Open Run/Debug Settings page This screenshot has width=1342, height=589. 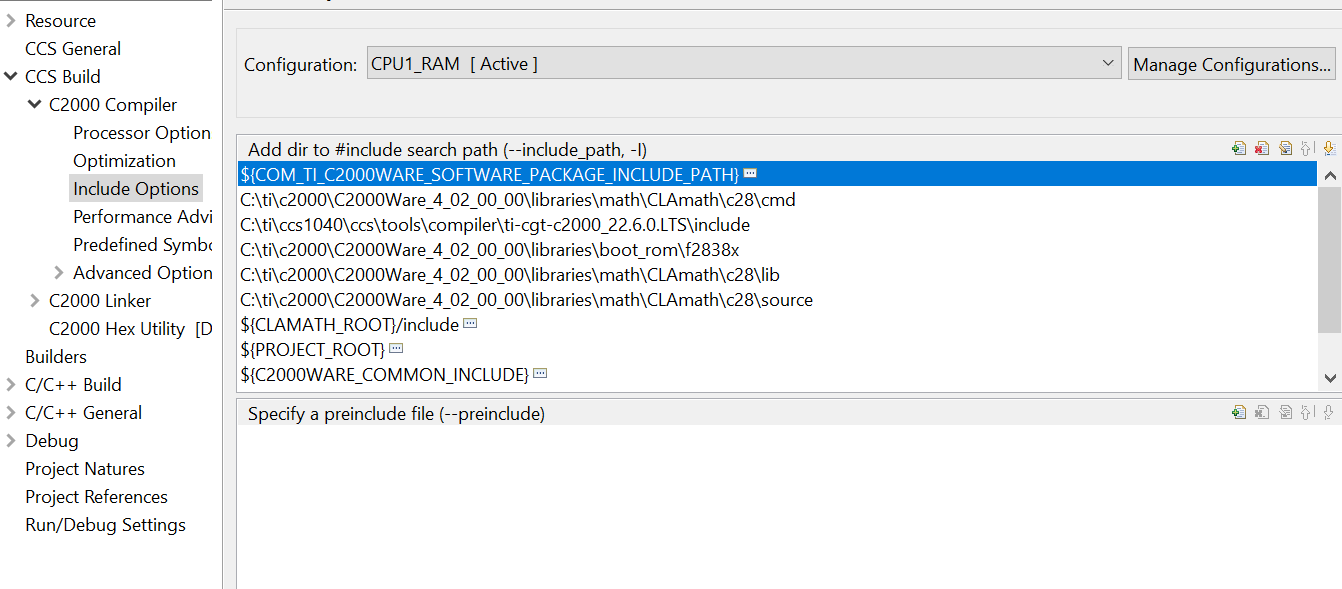coord(105,524)
